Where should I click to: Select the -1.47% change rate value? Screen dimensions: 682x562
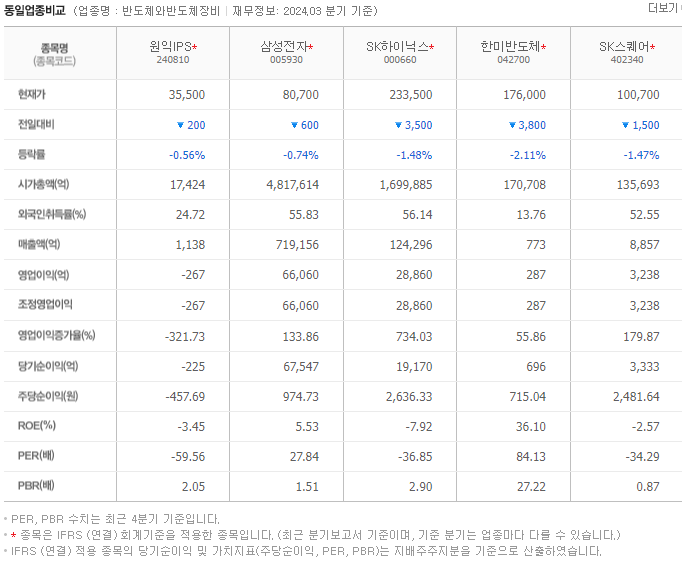tap(641, 155)
